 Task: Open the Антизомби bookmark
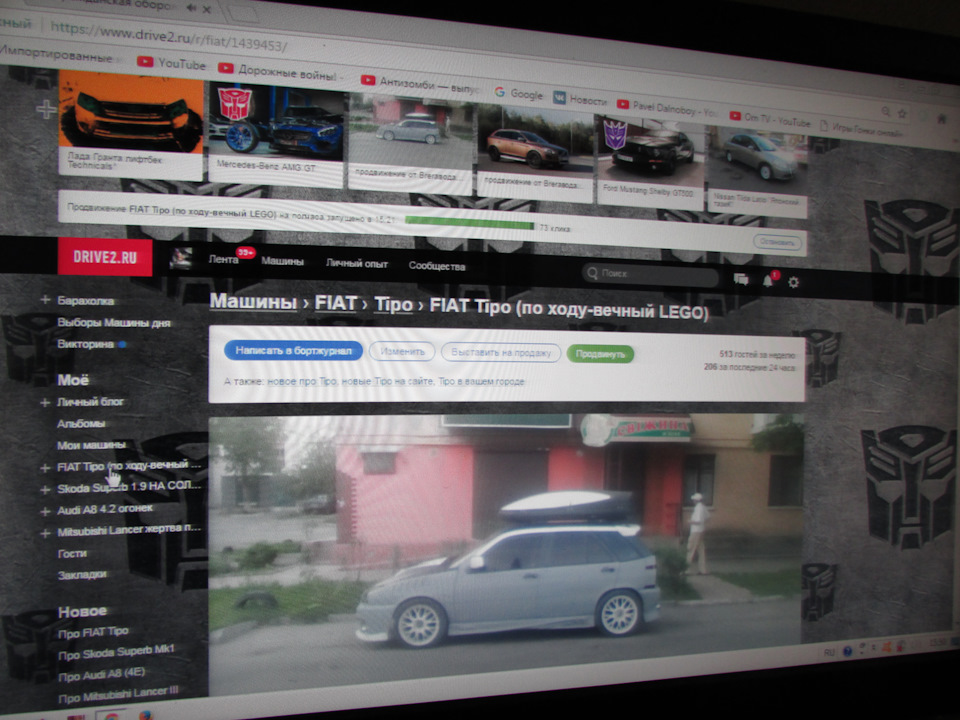(x=419, y=84)
